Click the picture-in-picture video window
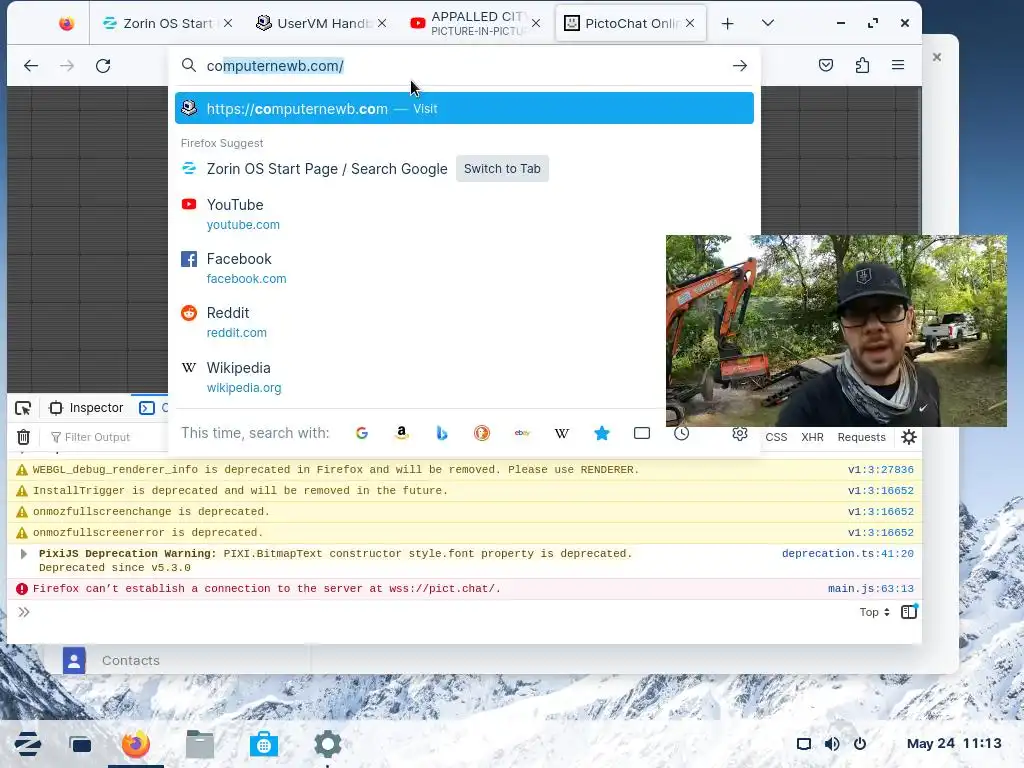 (x=836, y=330)
